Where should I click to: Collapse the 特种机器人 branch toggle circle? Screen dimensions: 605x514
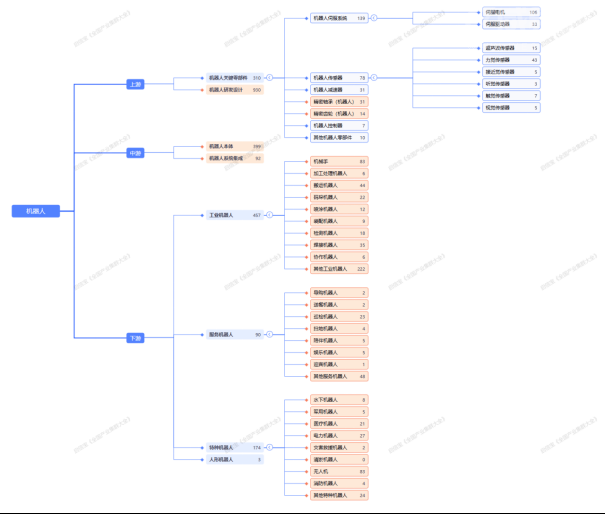tap(269, 448)
